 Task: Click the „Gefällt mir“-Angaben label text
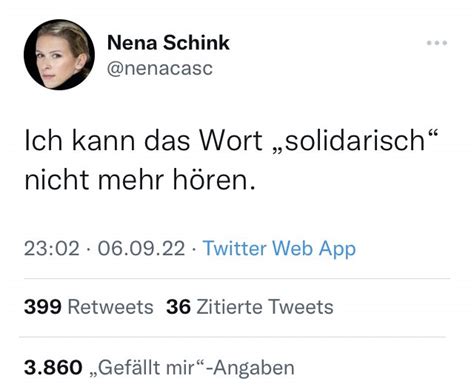pyautogui.click(x=192, y=368)
